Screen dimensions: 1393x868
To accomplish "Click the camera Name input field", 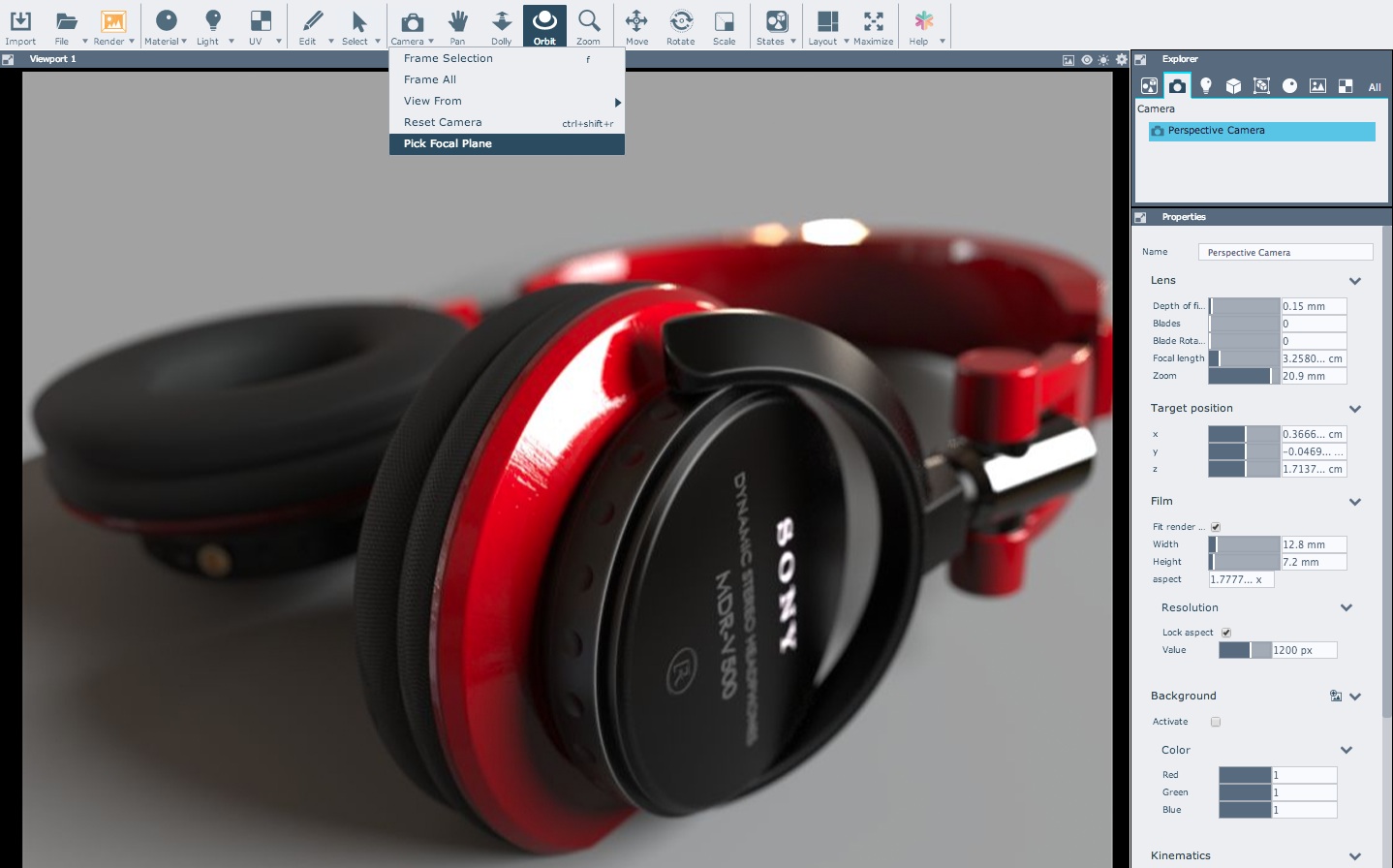I will point(1285,253).
